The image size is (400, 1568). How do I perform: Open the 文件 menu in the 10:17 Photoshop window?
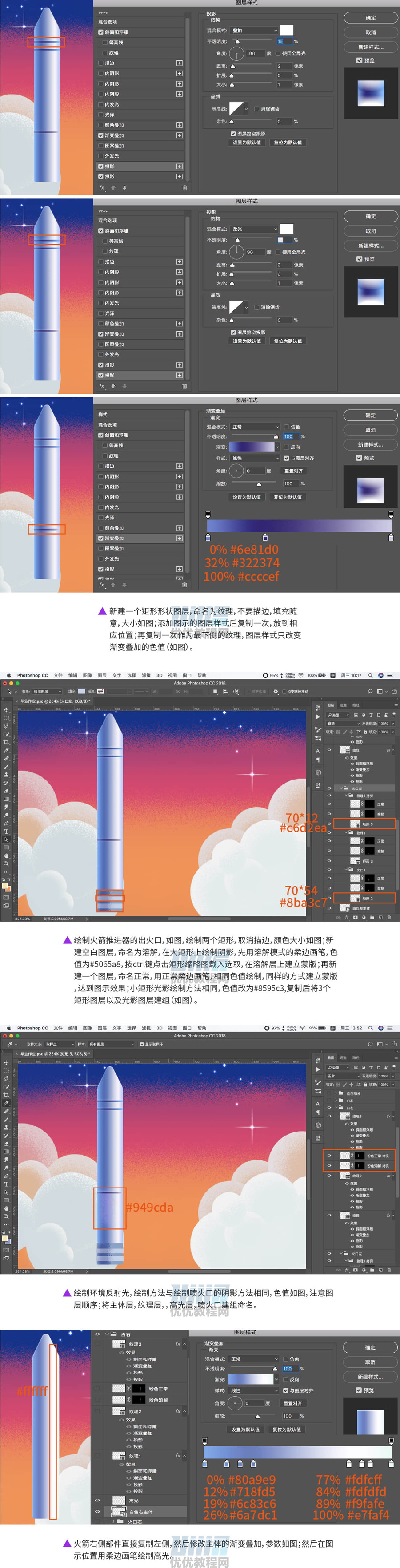pyautogui.click(x=58, y=675)
